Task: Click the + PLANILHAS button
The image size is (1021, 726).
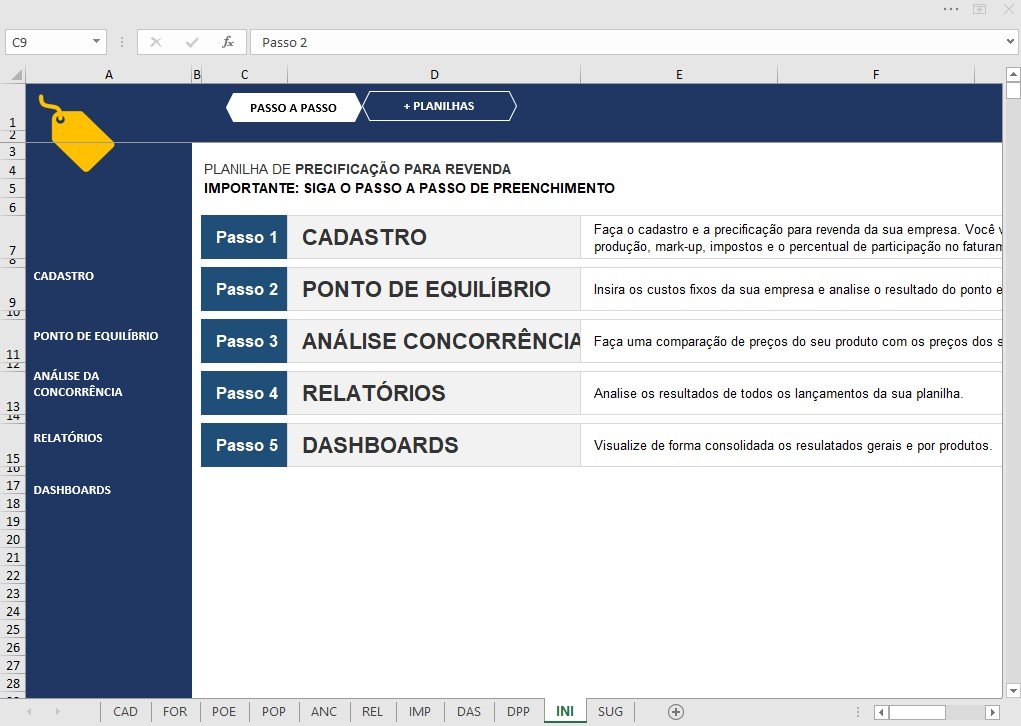Action: [x=439, y=106]
